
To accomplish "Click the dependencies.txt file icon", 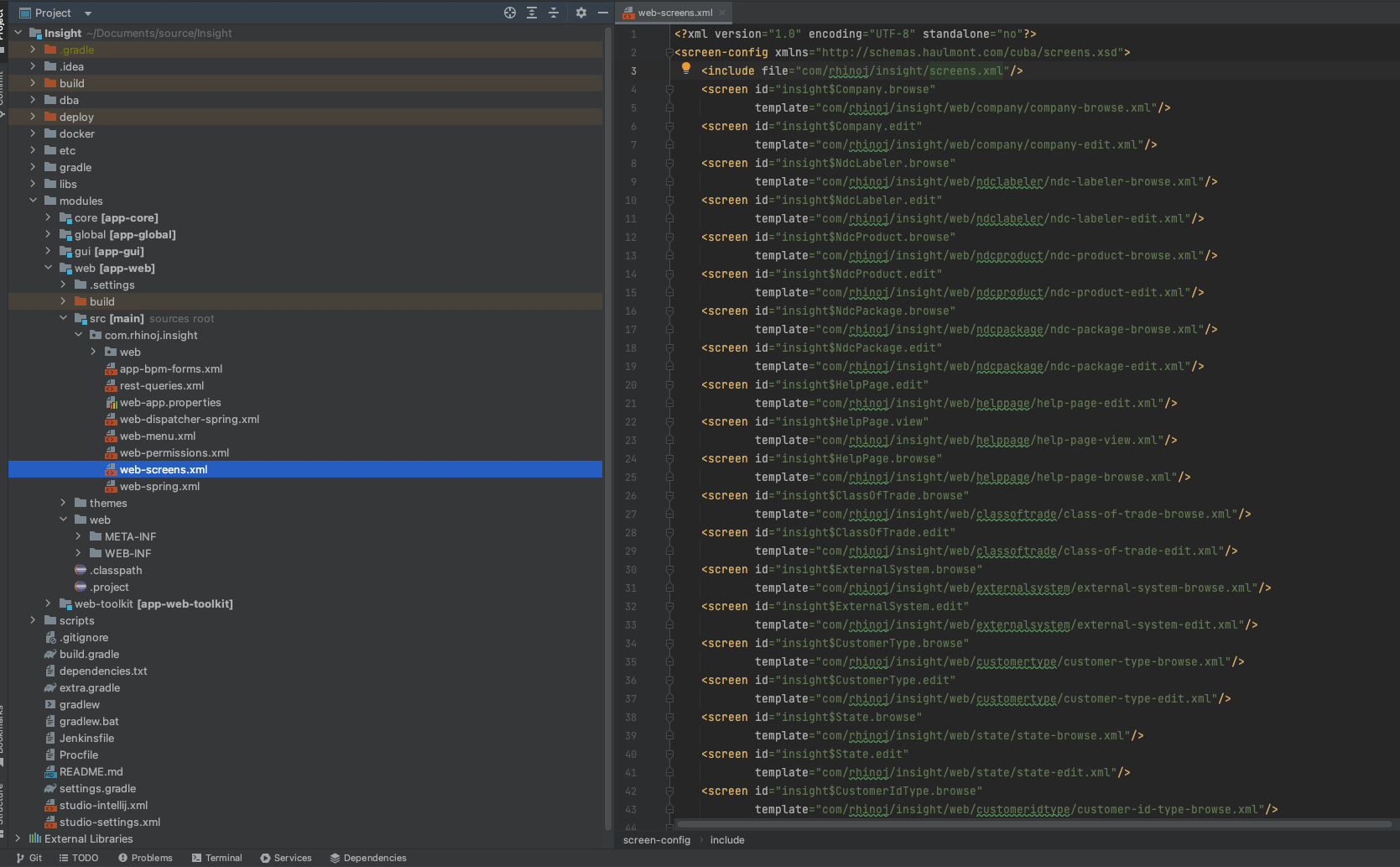I will coord(50,671).
